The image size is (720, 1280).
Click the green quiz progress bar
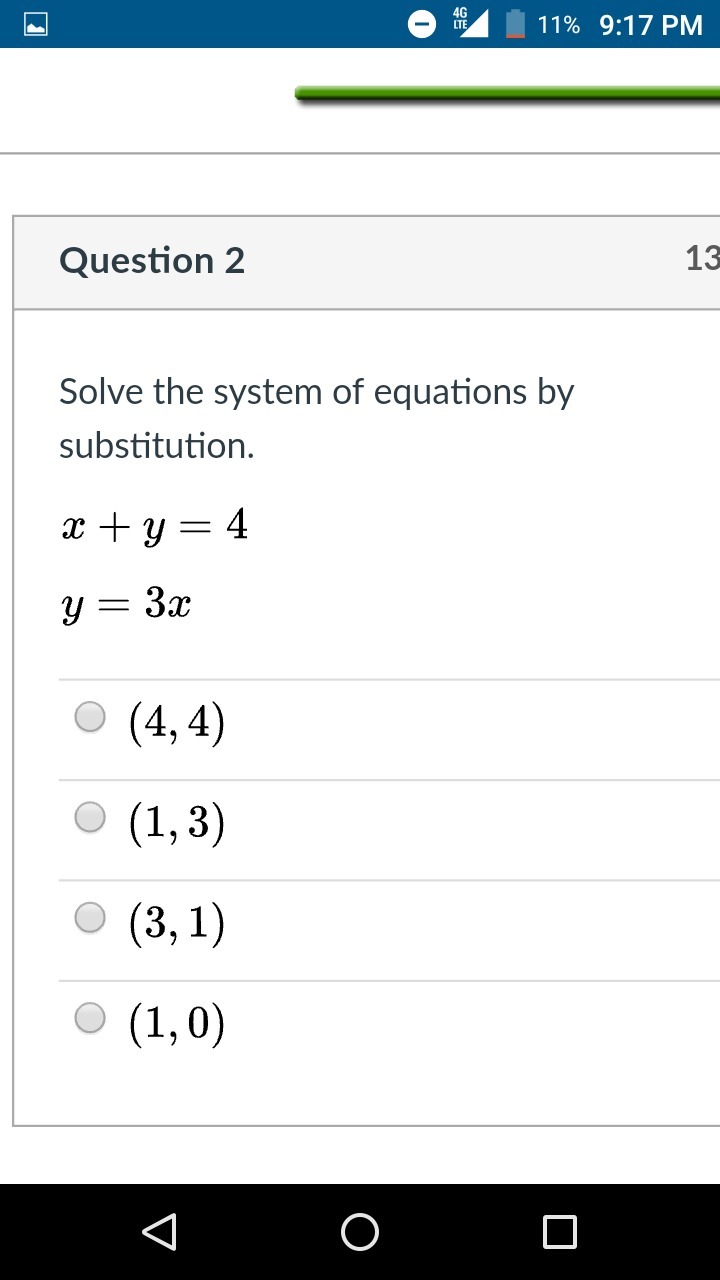click(x=508, y=95)
